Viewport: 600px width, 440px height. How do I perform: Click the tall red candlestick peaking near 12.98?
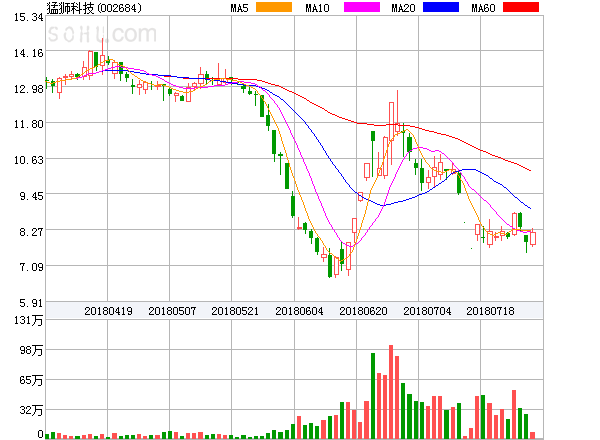[397, 112]
